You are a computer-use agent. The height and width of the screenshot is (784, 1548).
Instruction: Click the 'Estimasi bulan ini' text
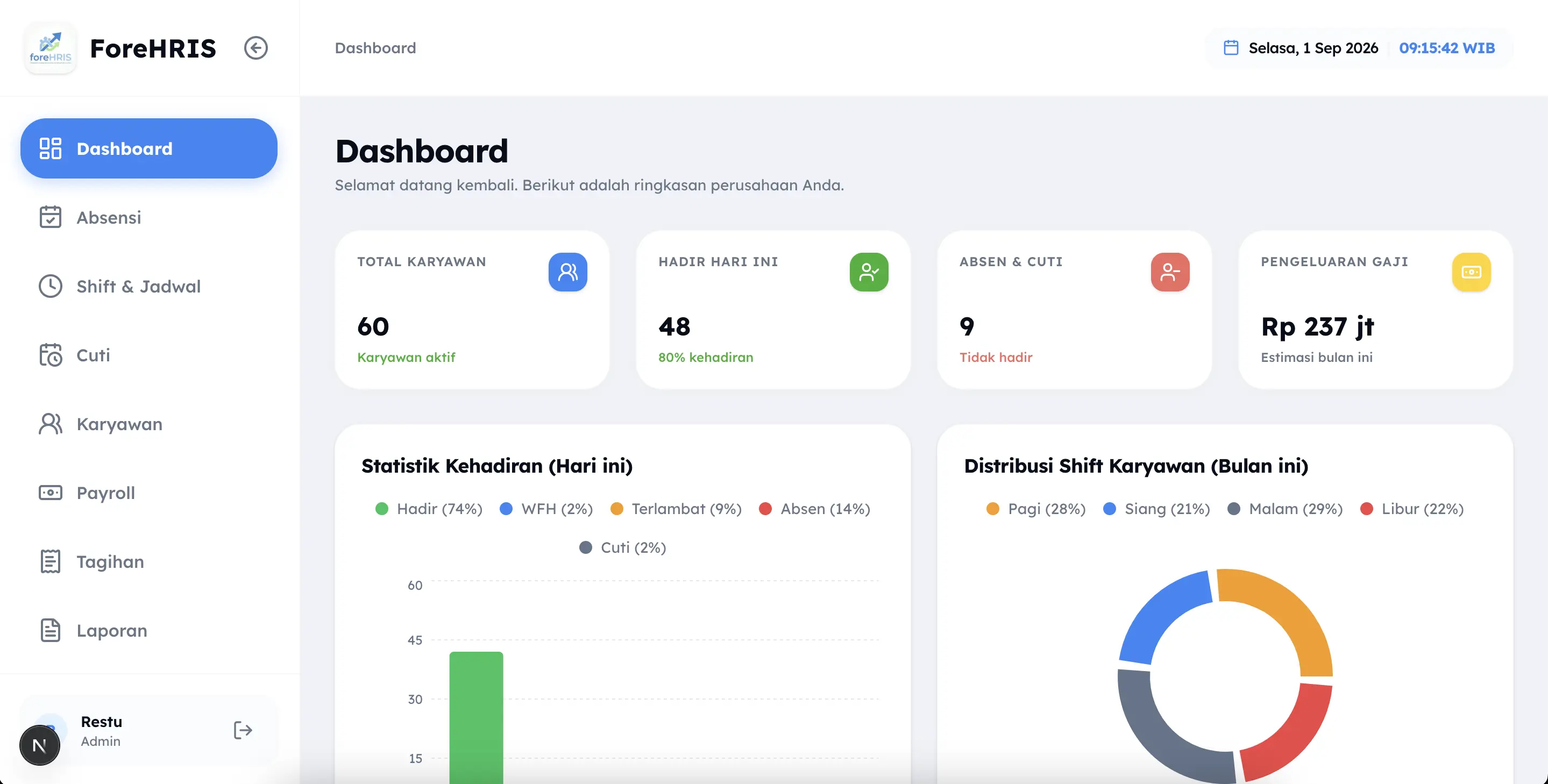click(1317, 358)
